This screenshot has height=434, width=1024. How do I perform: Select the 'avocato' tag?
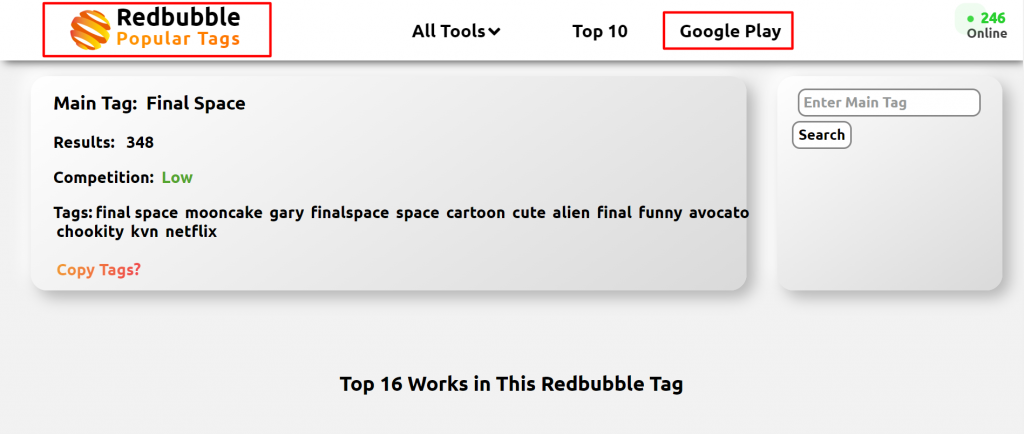point(719,213)
